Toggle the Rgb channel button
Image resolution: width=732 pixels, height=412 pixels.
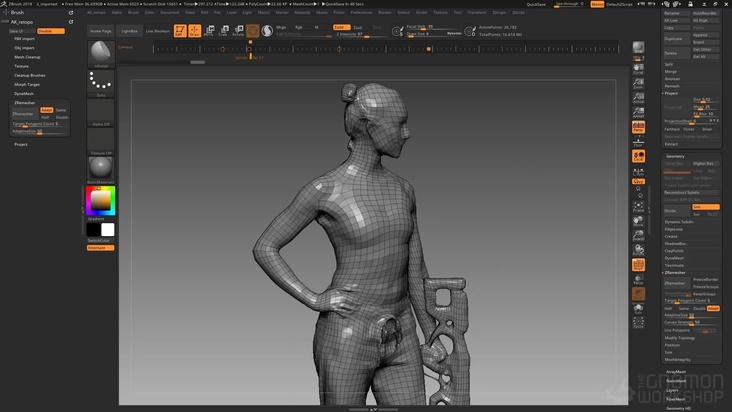pos(299,28)
